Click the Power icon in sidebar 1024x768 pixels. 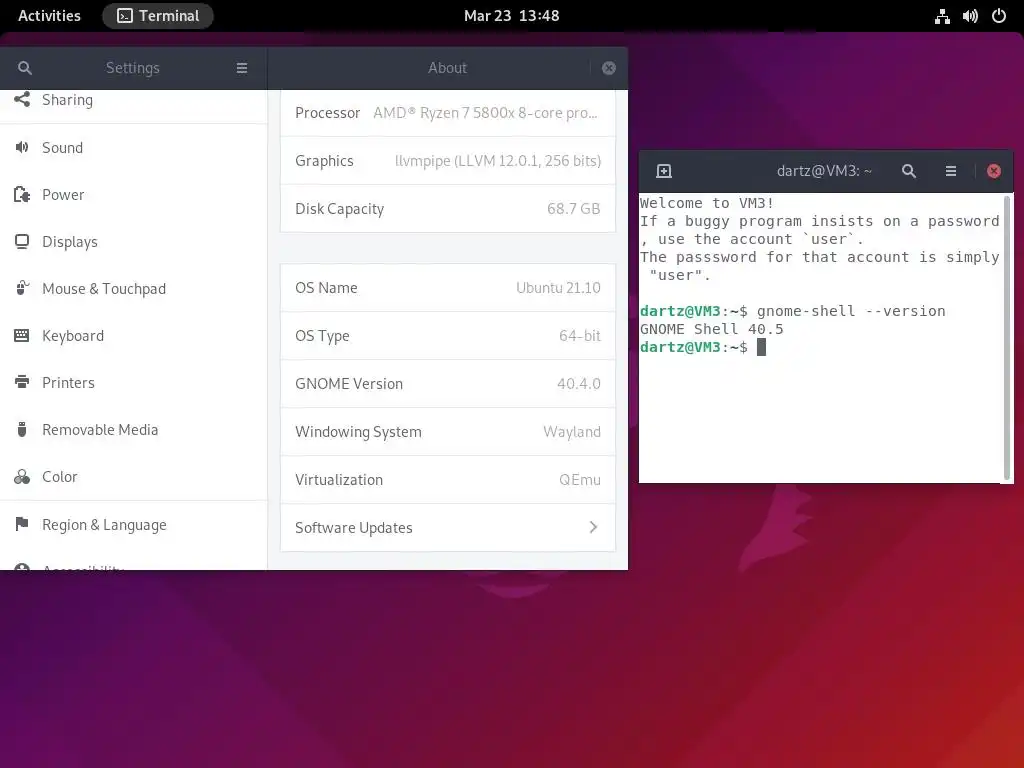[x=22, y=195]
